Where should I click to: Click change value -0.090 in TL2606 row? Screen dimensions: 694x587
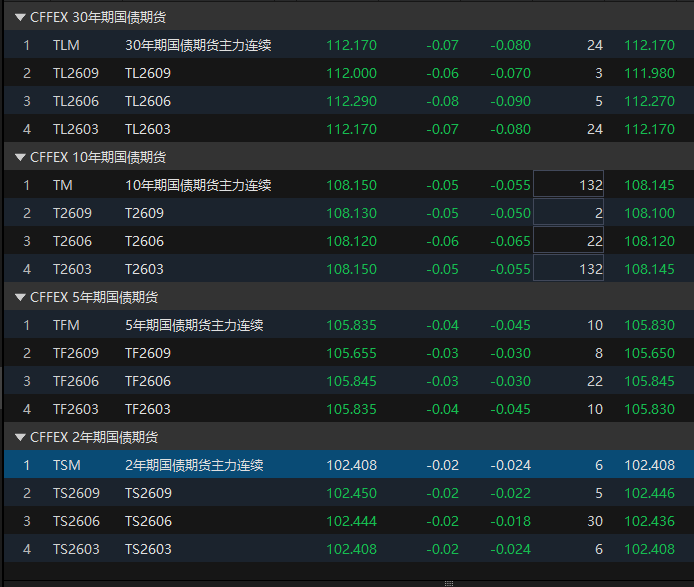510,101
